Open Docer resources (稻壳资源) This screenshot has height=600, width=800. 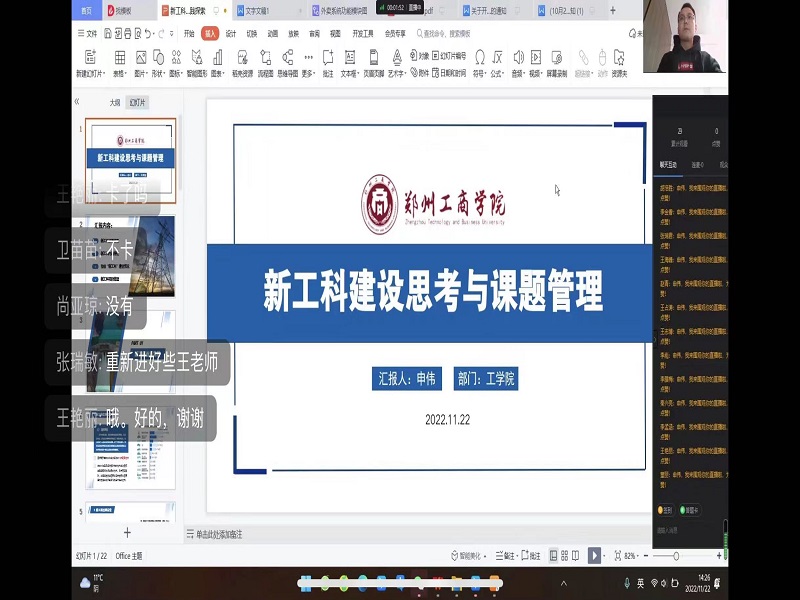click(242, 63)
